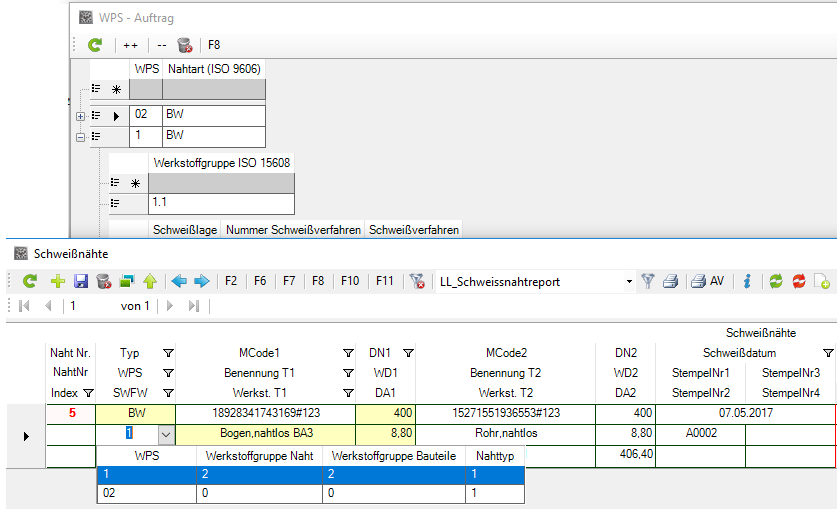Open the Typ column filter

click(168, 353)
